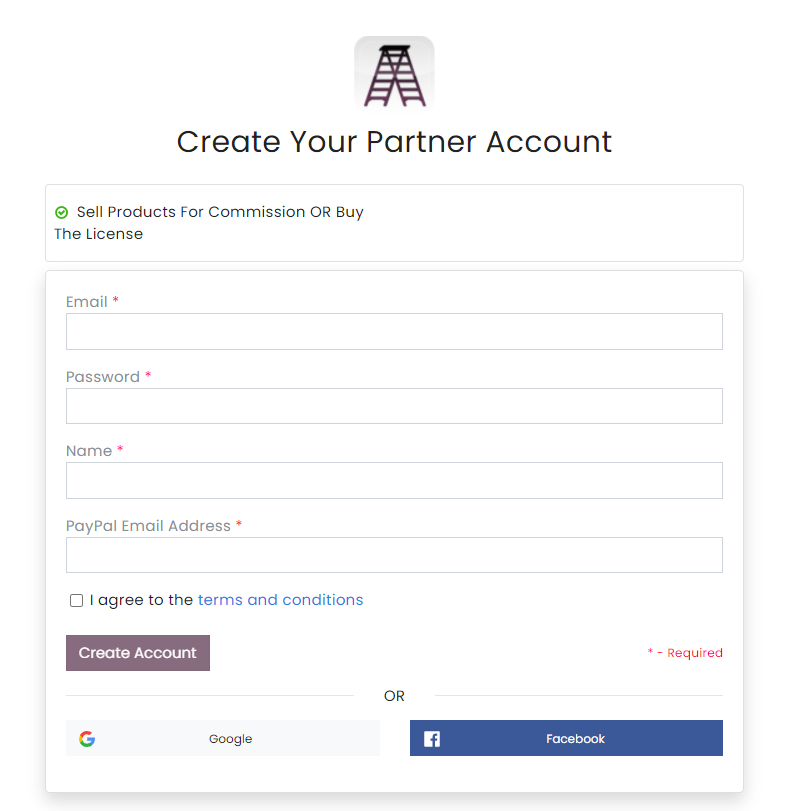Click the green checkmark circle icon

[x=61, y=212]
